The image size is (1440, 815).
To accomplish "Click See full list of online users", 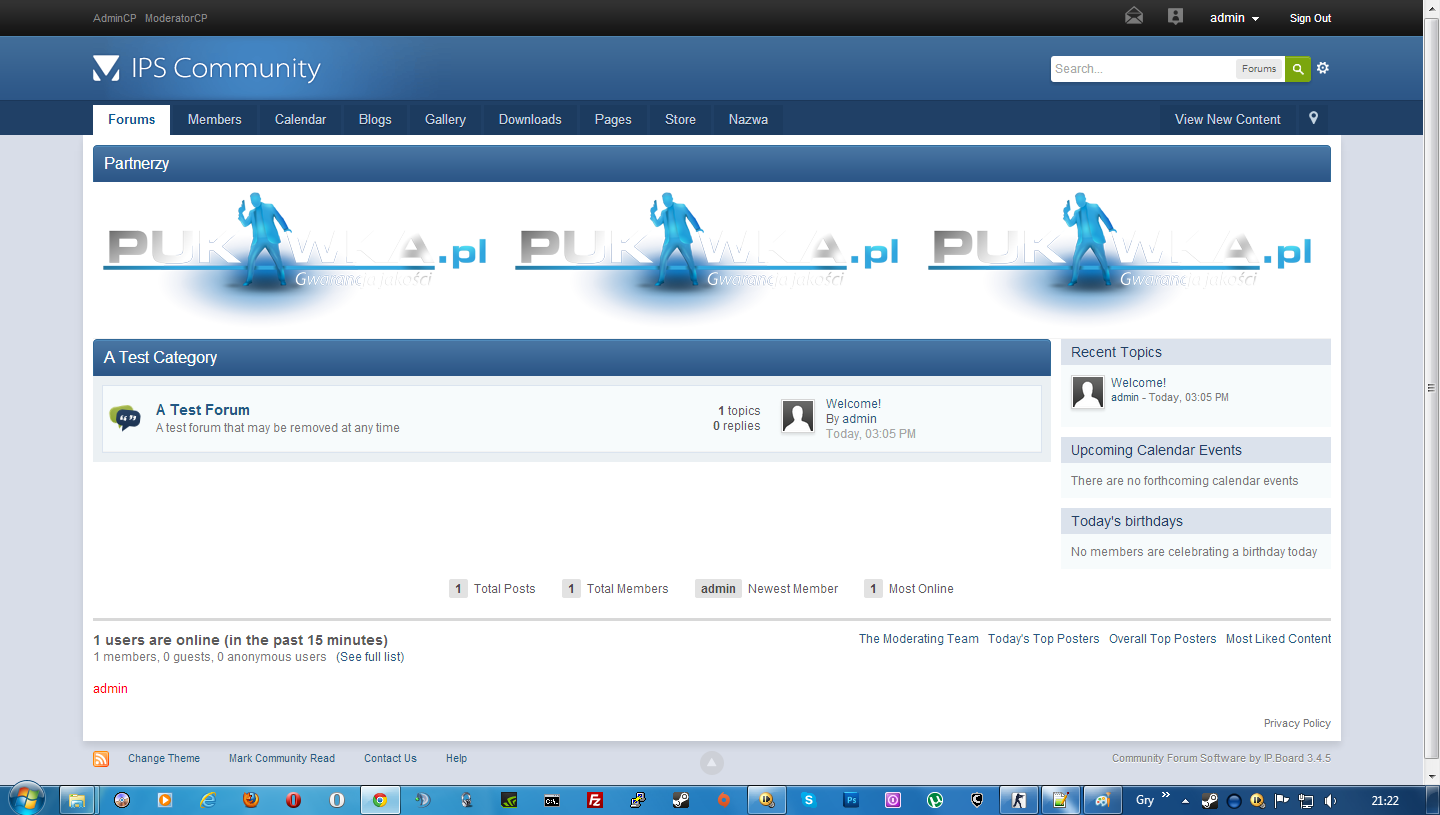I will click(x=370, y=657).
